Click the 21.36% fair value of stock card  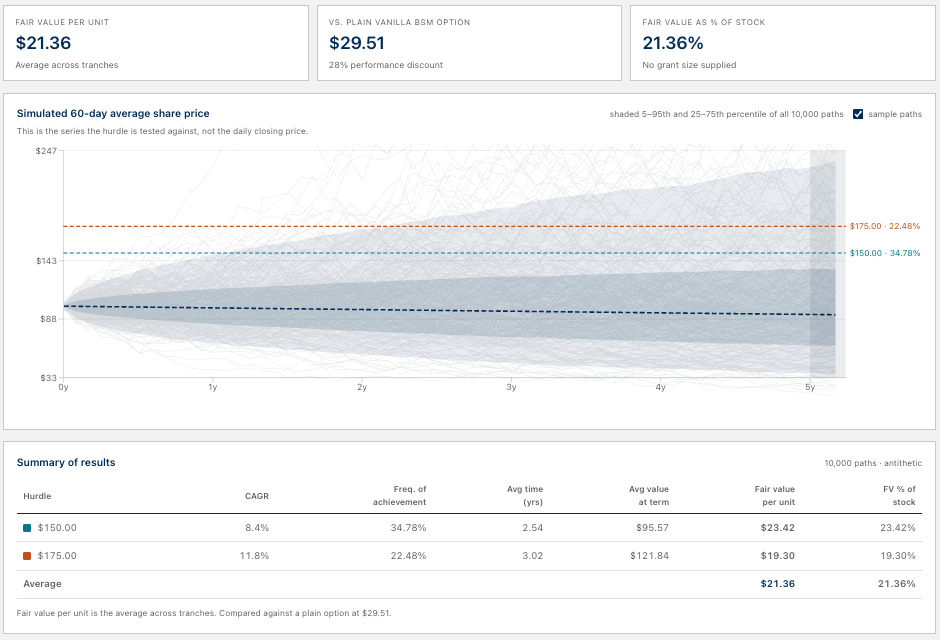coord(783,43)
